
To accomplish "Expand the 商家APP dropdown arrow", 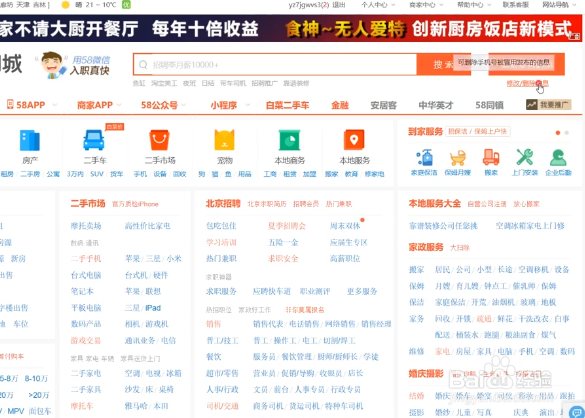I will pos(119,105).
